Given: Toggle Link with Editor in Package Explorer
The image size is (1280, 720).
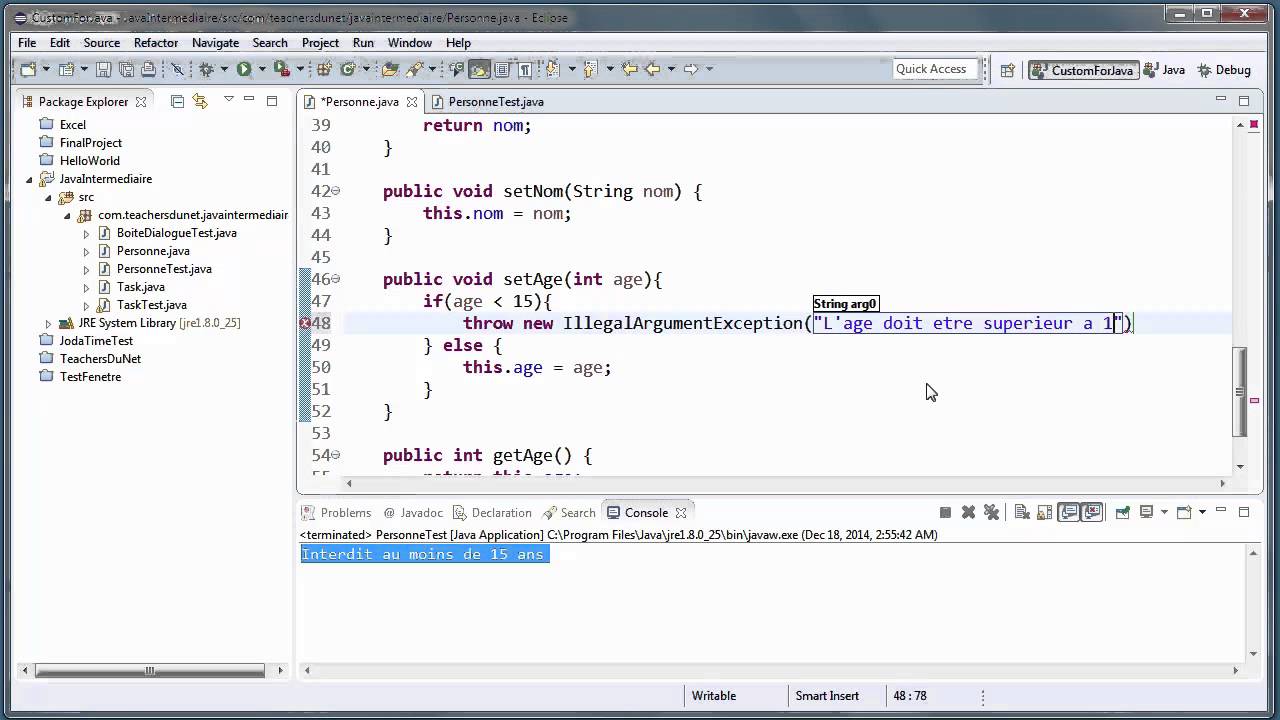Looking at the screenshot, I should [200, 101].
